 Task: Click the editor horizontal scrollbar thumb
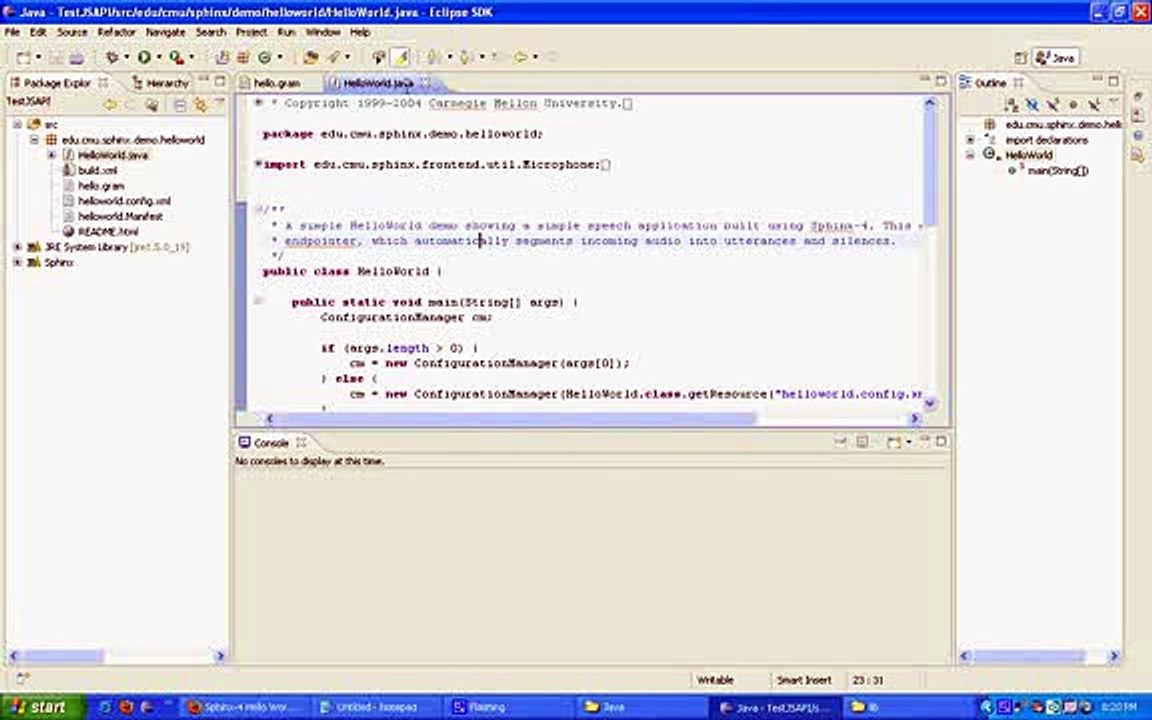[514, 419]
